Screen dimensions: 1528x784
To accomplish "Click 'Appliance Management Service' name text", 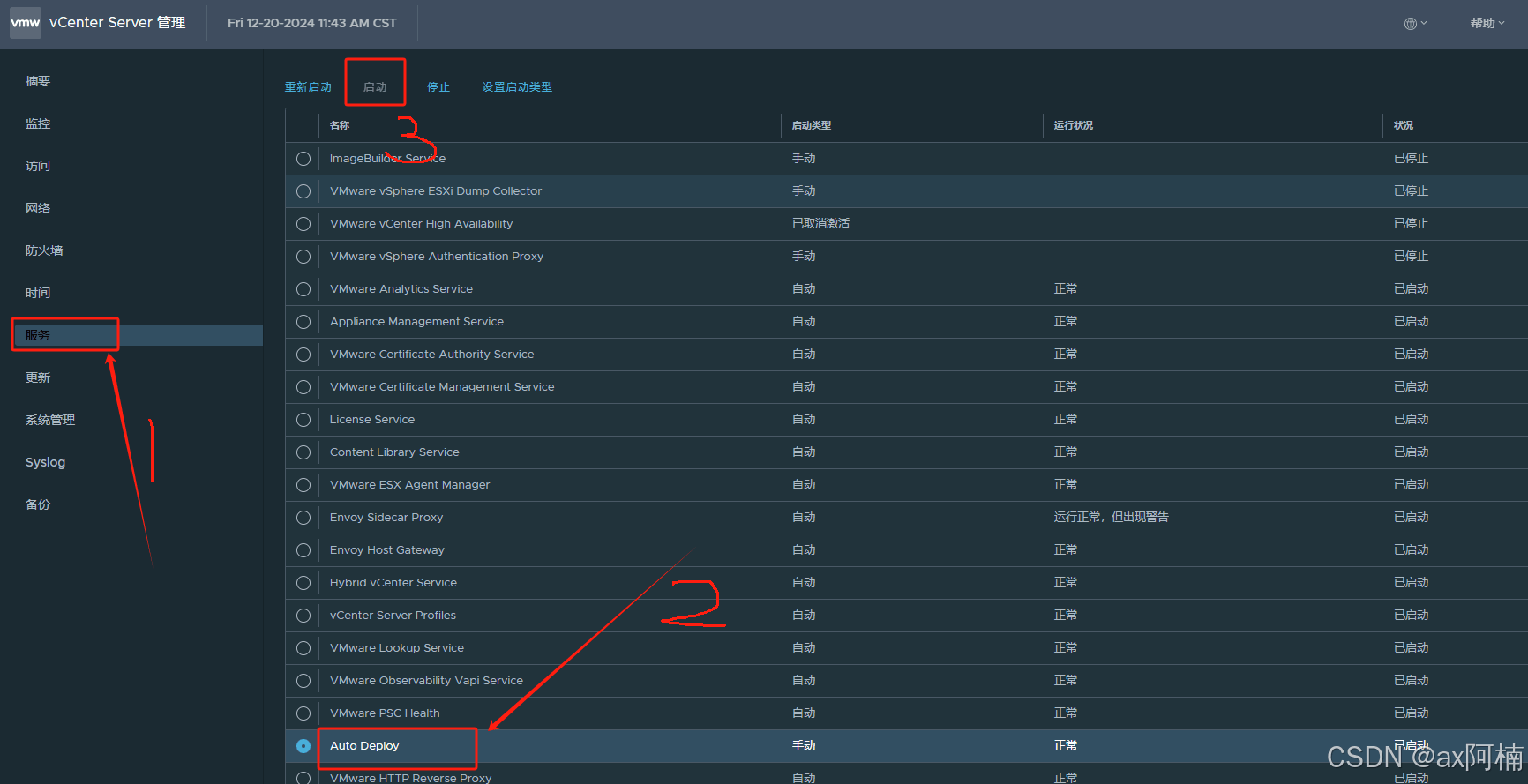I will pos(416,322).
